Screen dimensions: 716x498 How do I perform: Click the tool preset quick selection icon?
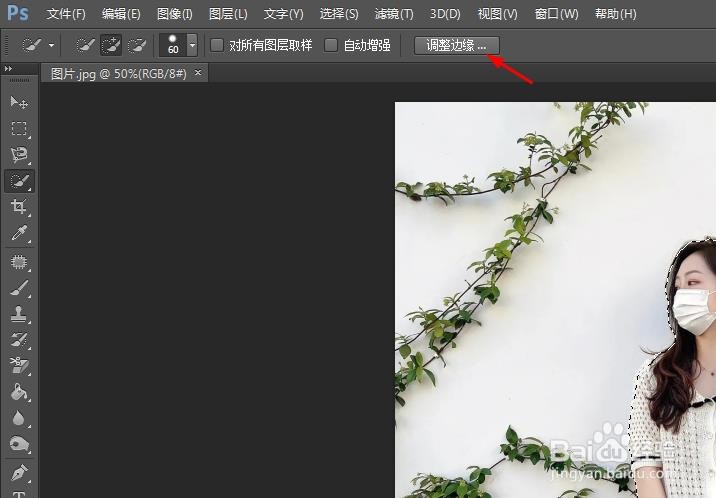[32, 45]
